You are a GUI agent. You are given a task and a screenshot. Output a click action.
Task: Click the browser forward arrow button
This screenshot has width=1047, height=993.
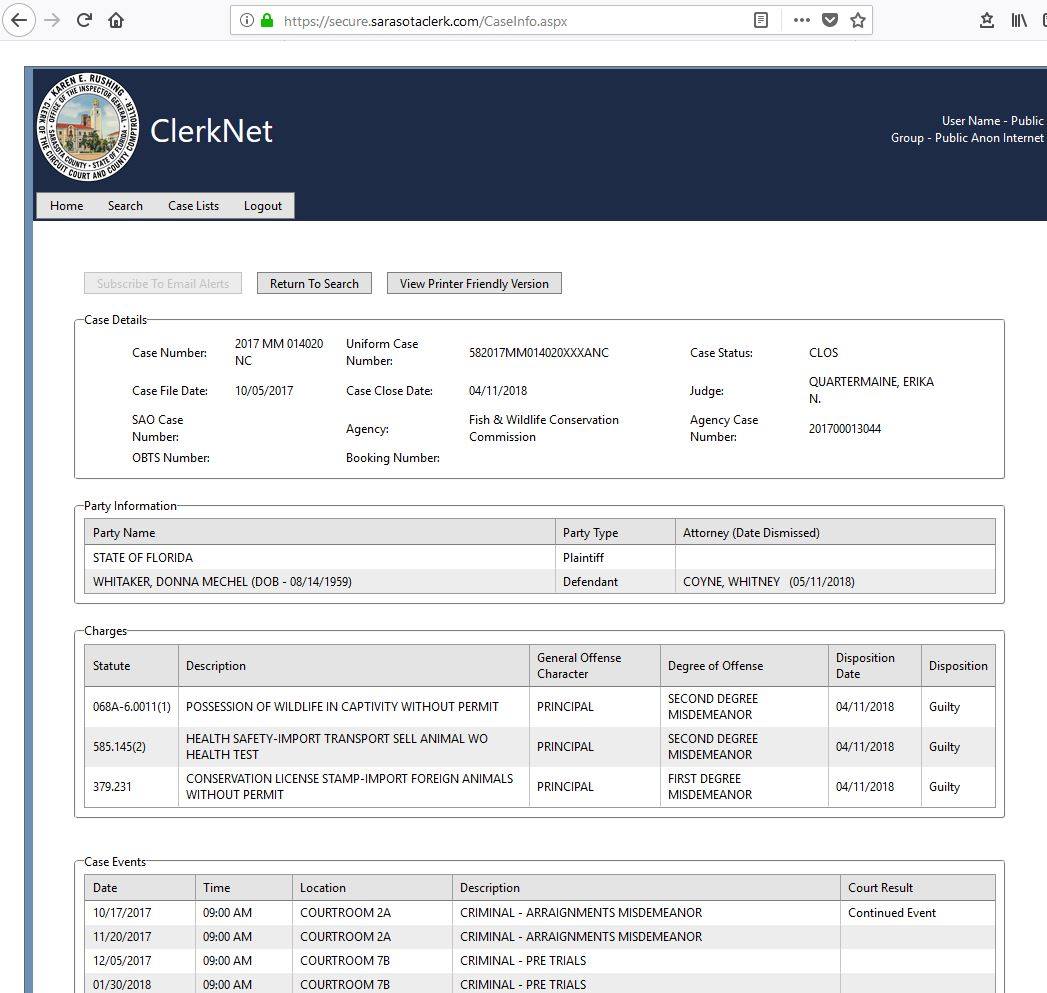tap(52, 20)
